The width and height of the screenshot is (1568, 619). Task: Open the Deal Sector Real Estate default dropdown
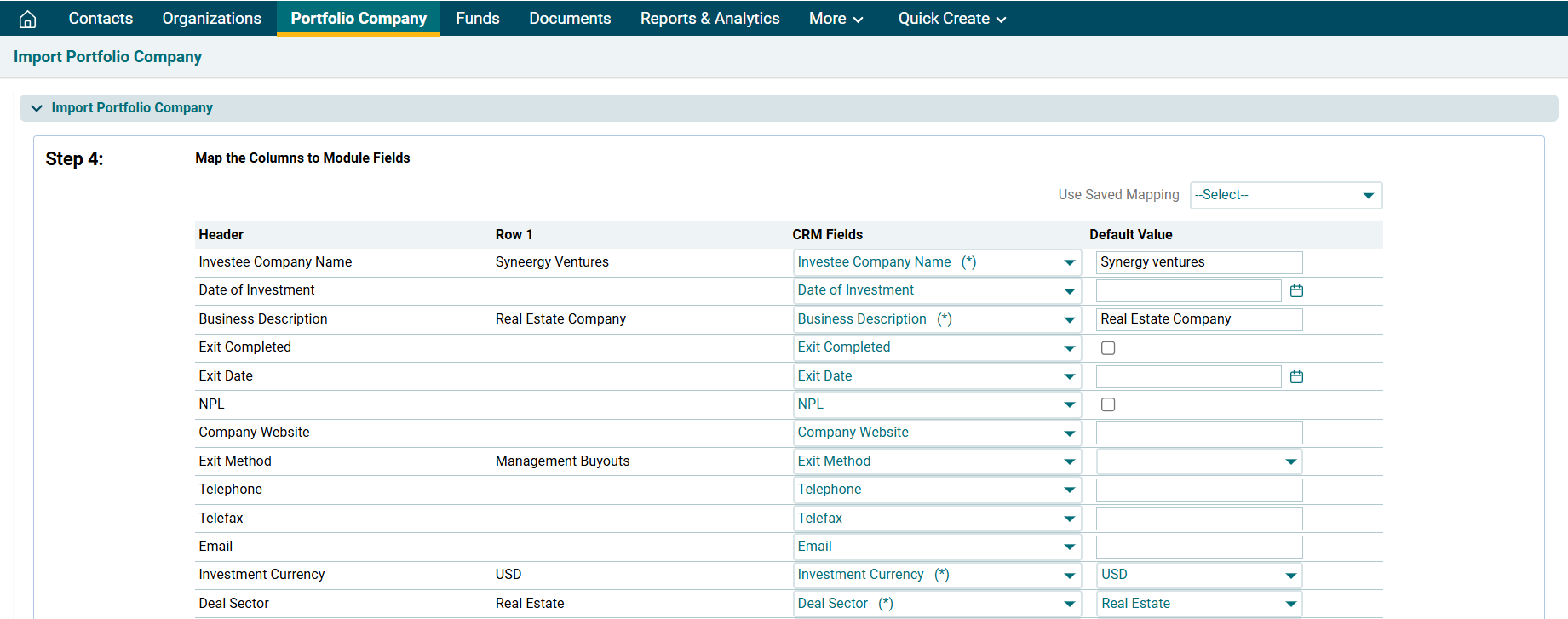(1198, 604)
